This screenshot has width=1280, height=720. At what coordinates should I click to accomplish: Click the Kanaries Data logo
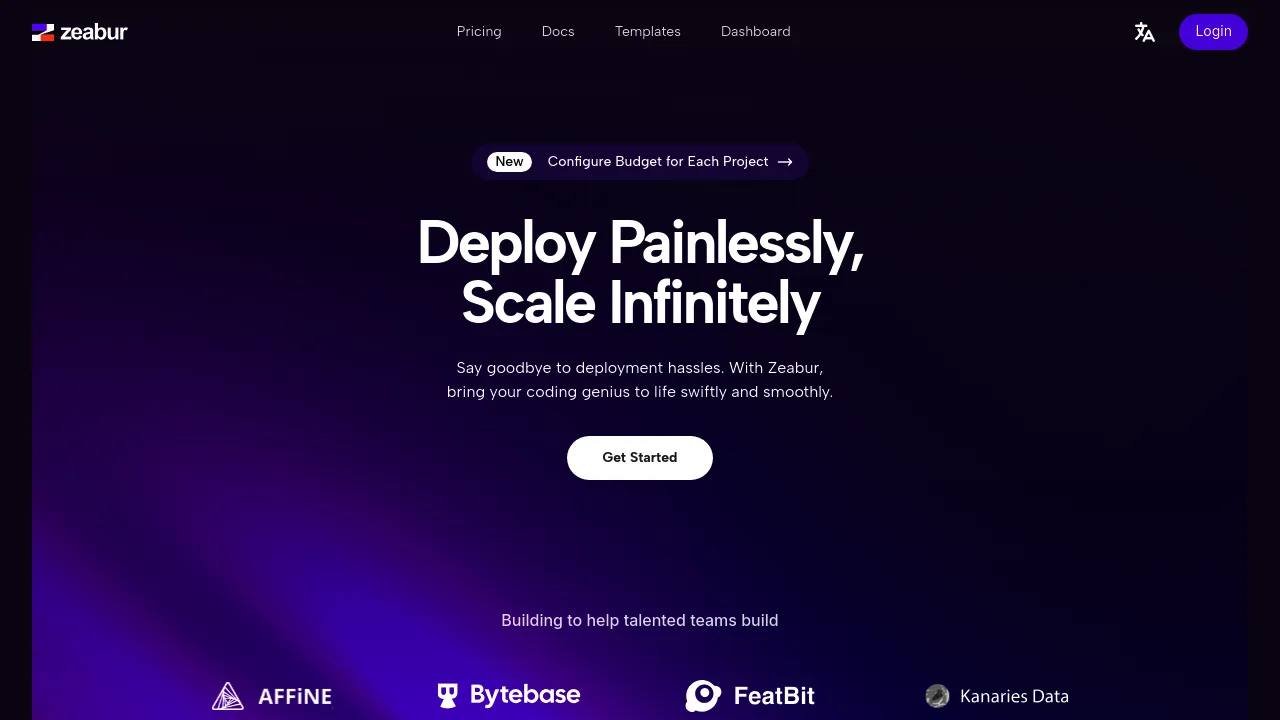[x=997, y=696]
